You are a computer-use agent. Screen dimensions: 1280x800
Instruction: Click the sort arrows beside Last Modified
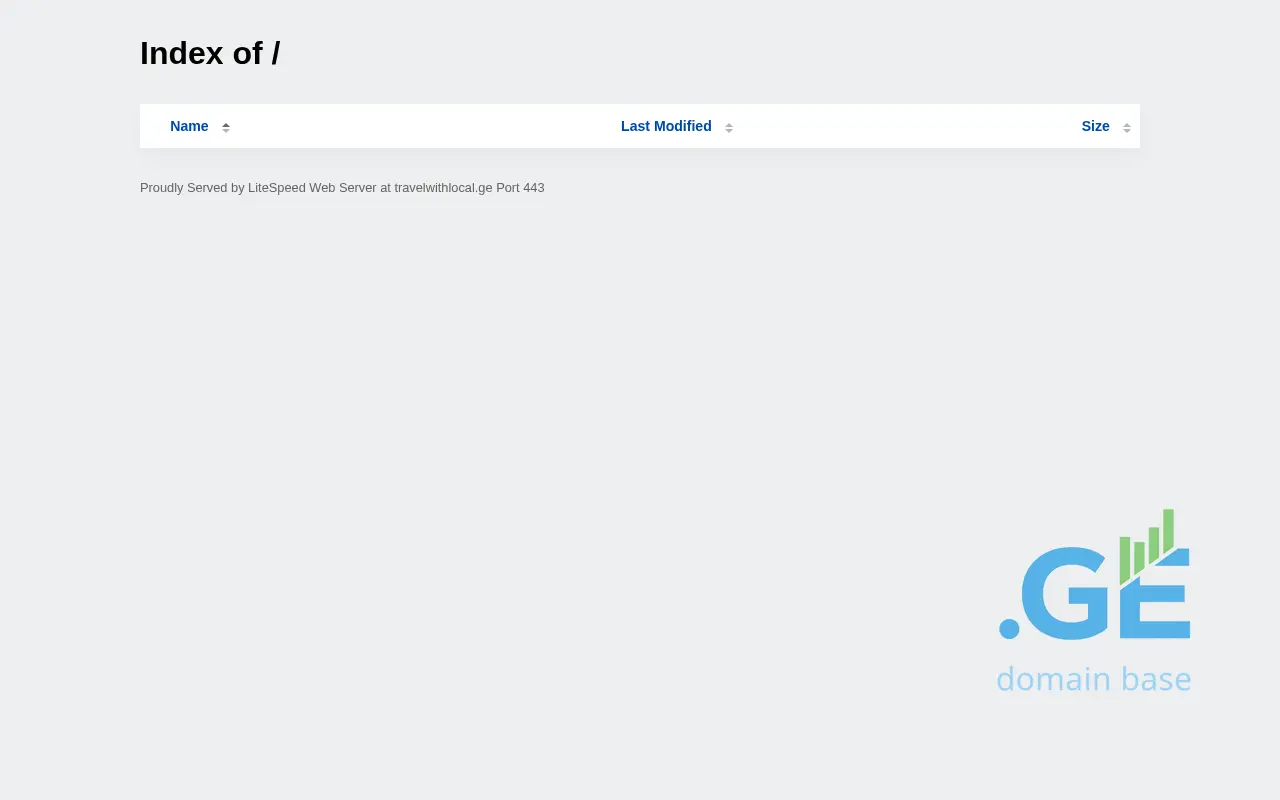(x=729, y=127)
